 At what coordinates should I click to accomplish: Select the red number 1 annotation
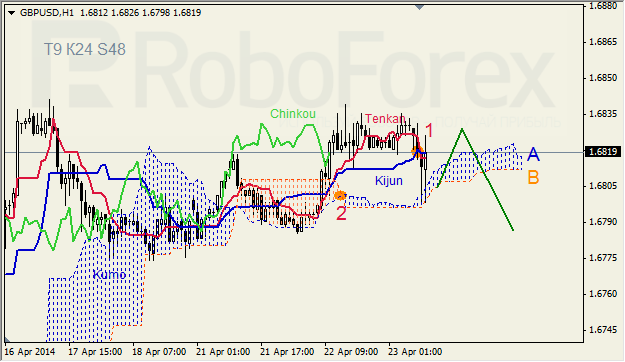pyautogui.click(x=429, y=130)
